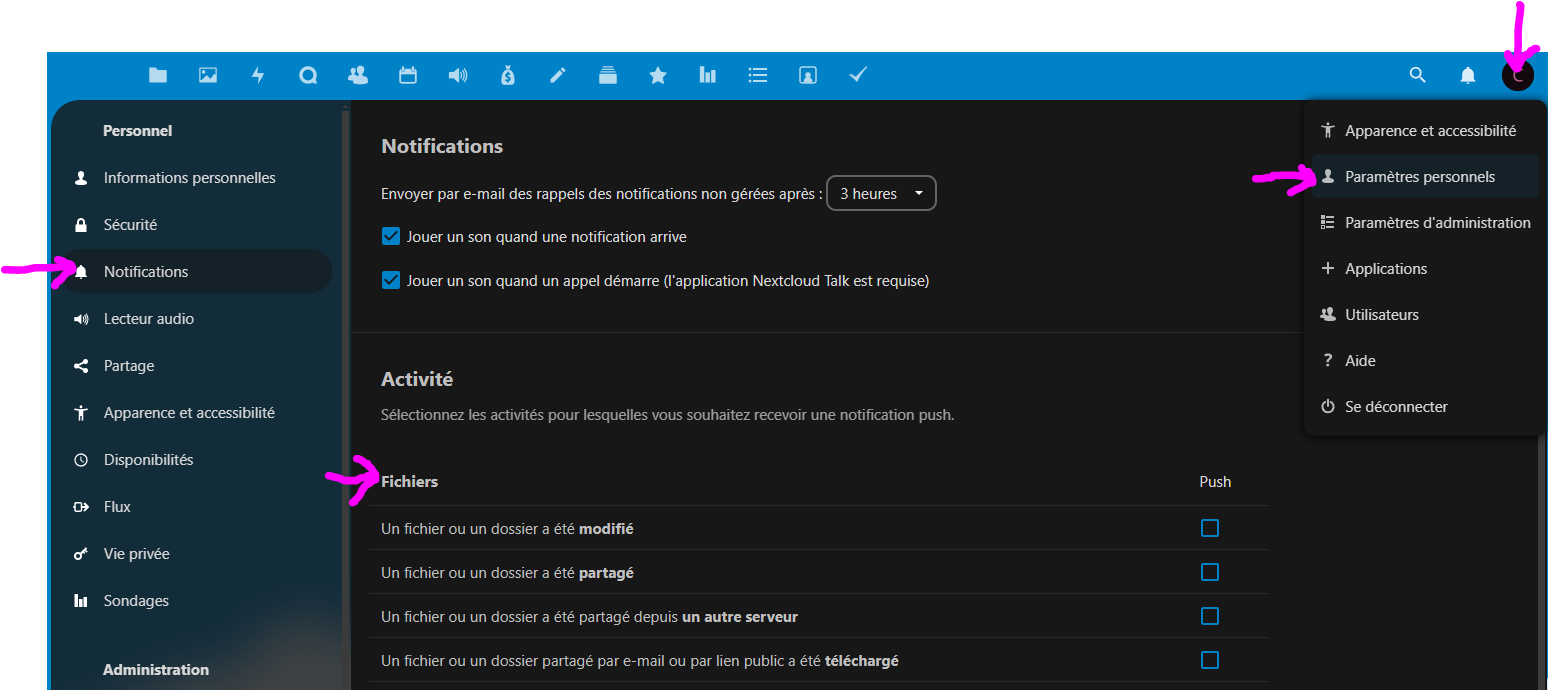Disable sound when a notification arrives

click(x=391, y=237)
